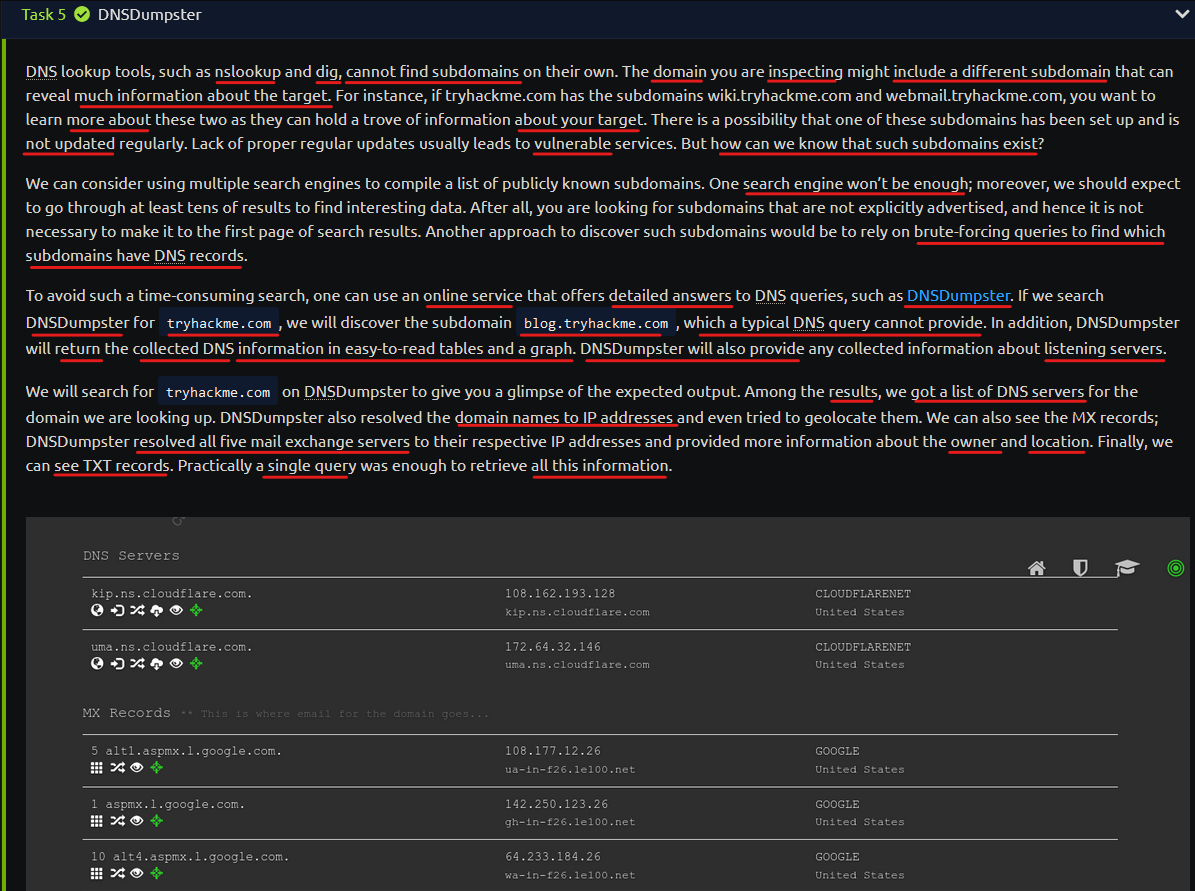Click the green crosshair icon under alt1.aspmx.l.google.com
1195x891 pixels.
(x=156, y=768)
